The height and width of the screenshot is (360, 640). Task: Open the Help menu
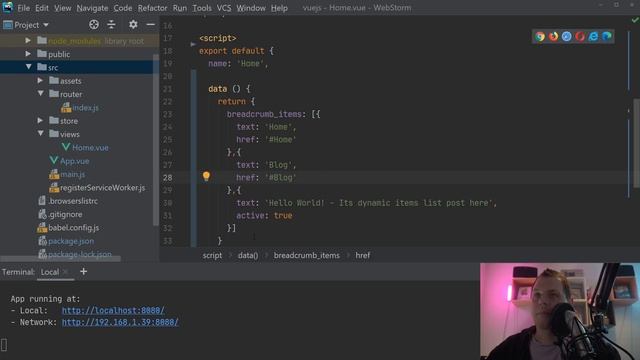279,8
